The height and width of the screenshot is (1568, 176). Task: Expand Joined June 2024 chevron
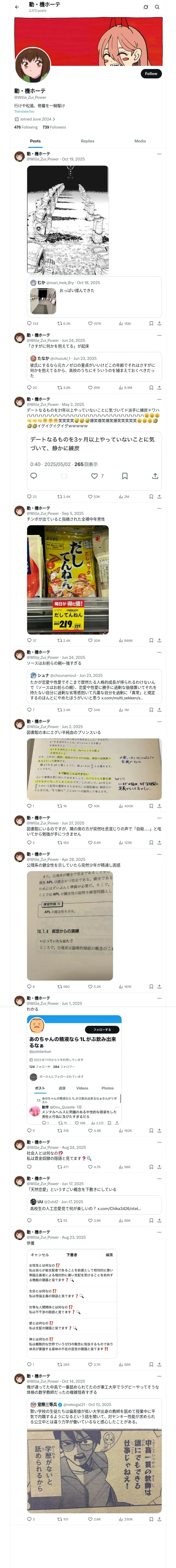53,119
